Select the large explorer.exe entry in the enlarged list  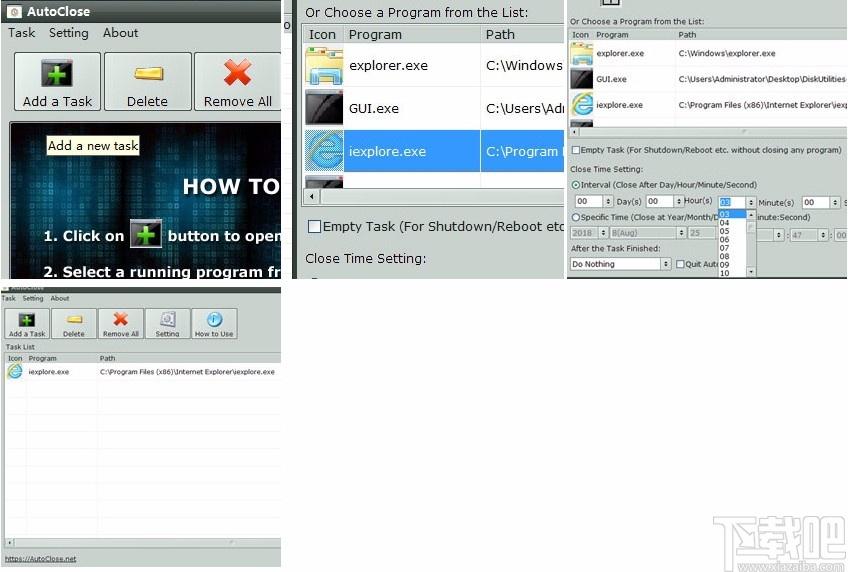[388, 65]
